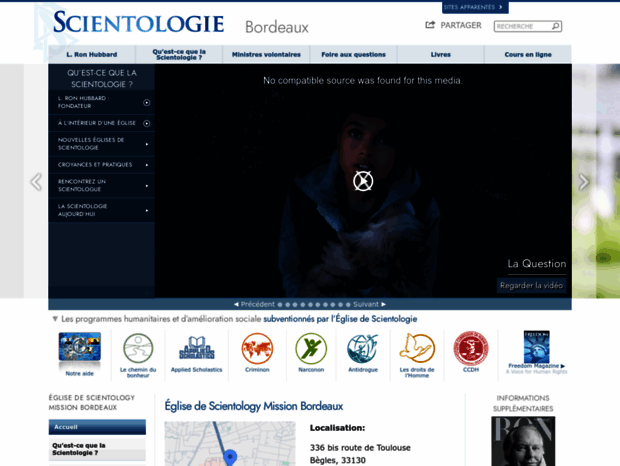Click the blue map location pin
This screenshot has height=466, width=620.
point(230,457)
